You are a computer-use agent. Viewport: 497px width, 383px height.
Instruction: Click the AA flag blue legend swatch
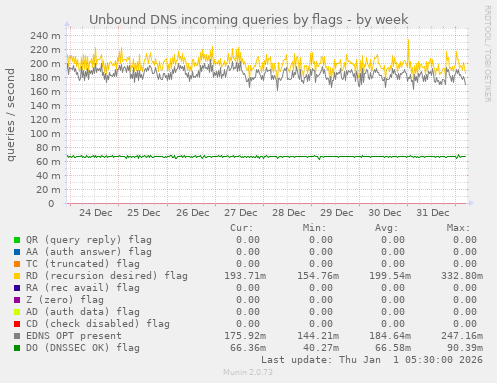click(17, 252)
